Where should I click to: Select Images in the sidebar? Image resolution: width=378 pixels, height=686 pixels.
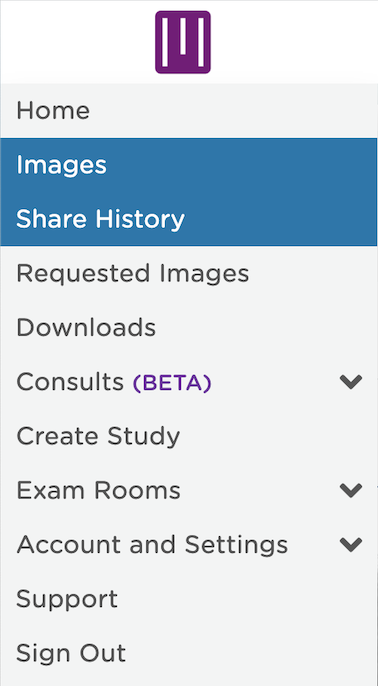pos(61,165)
